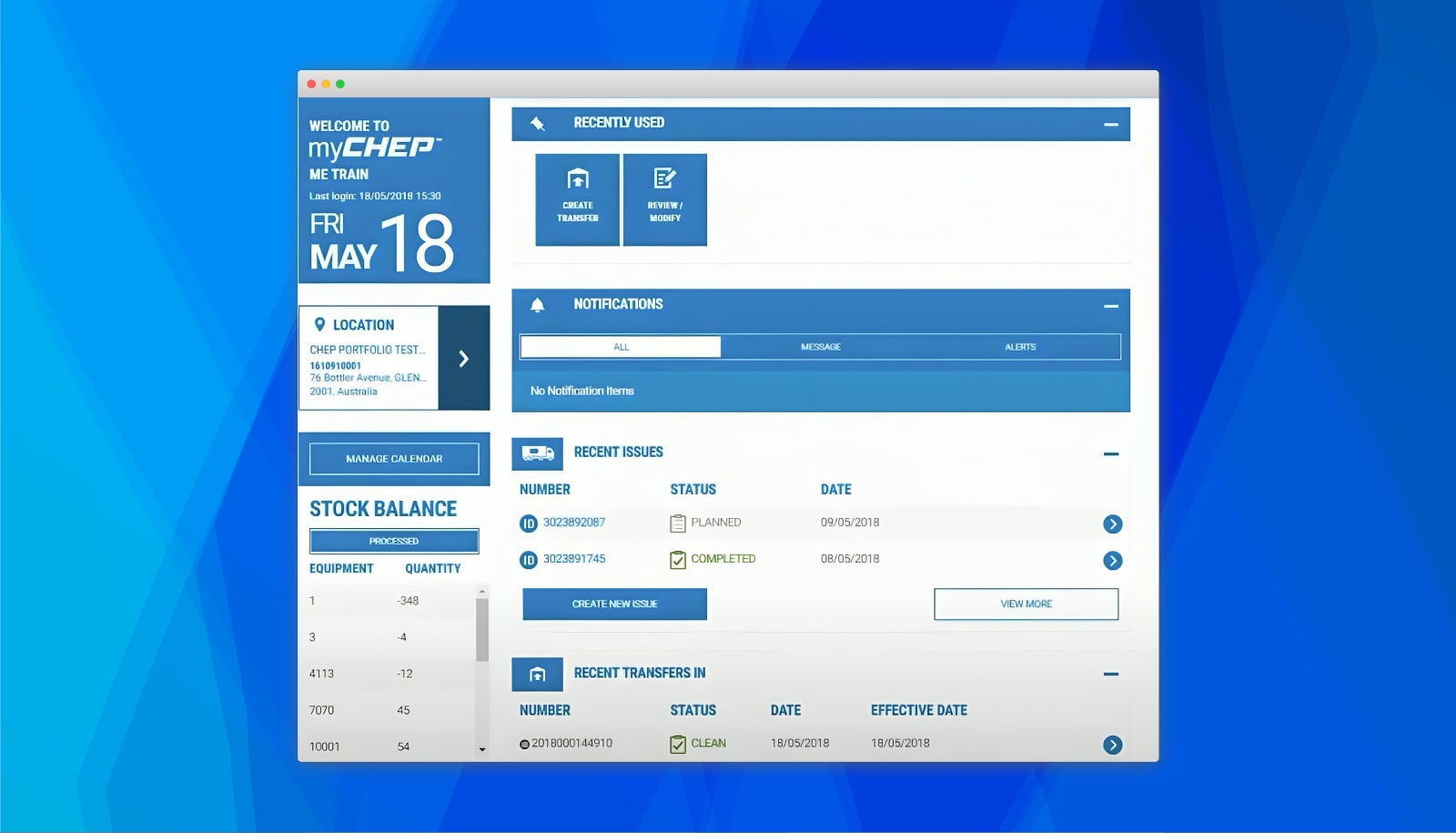Open details arrow for issue 3023891745

[x=1112, y=561]
